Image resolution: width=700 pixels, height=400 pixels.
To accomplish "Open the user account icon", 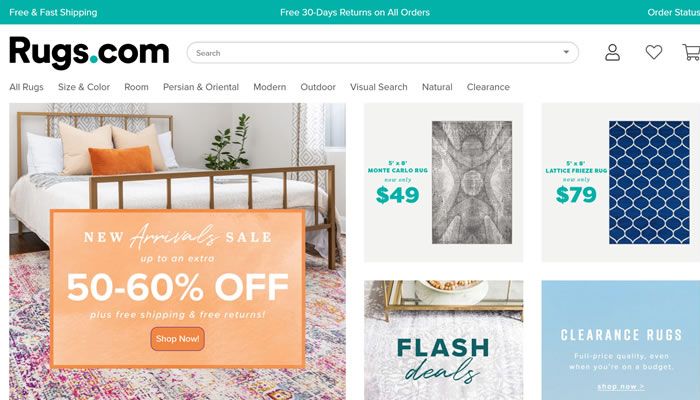I will click(612, 52).
